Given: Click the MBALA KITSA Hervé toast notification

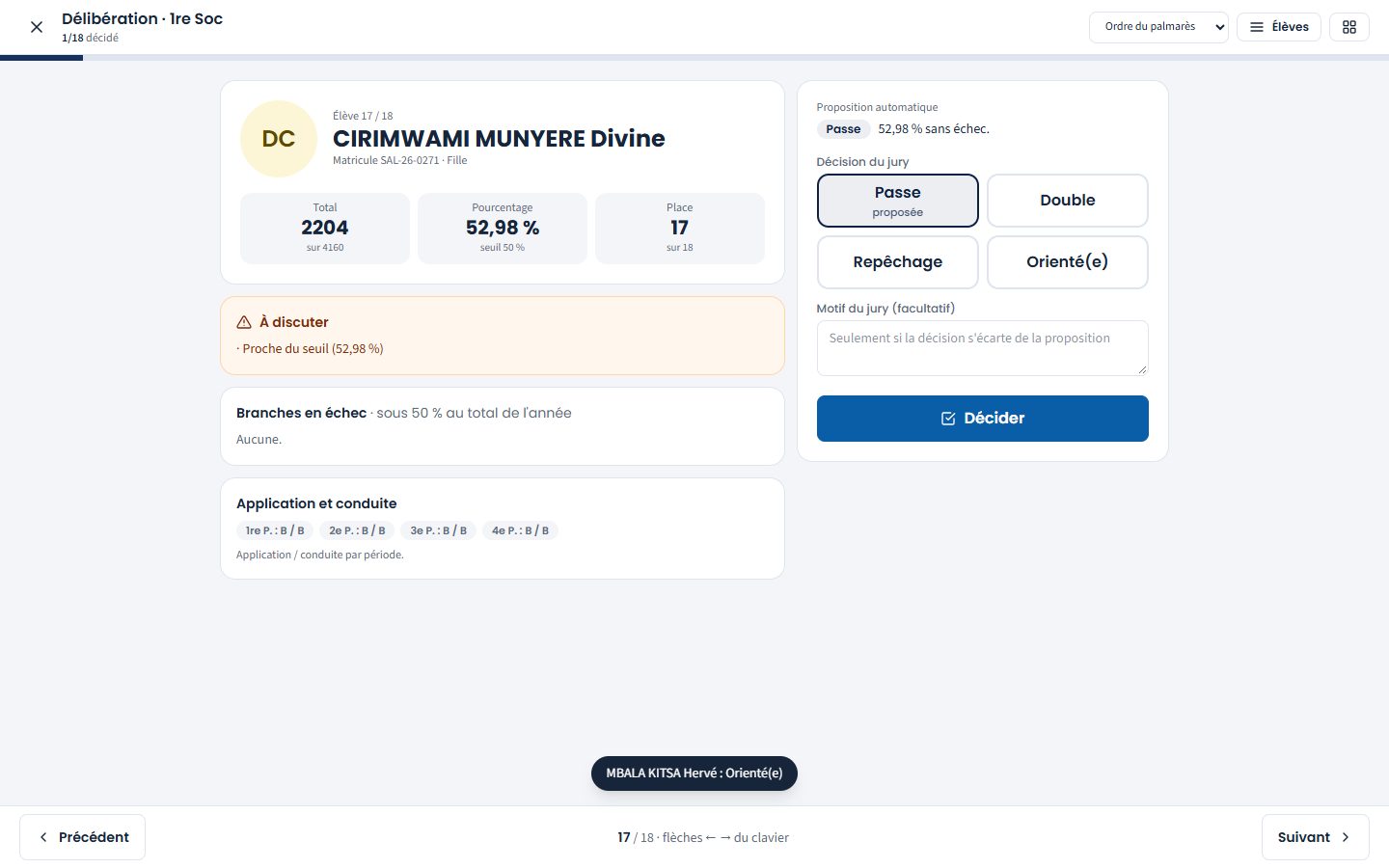Looking at the screenshot, I should pos(694,773).
